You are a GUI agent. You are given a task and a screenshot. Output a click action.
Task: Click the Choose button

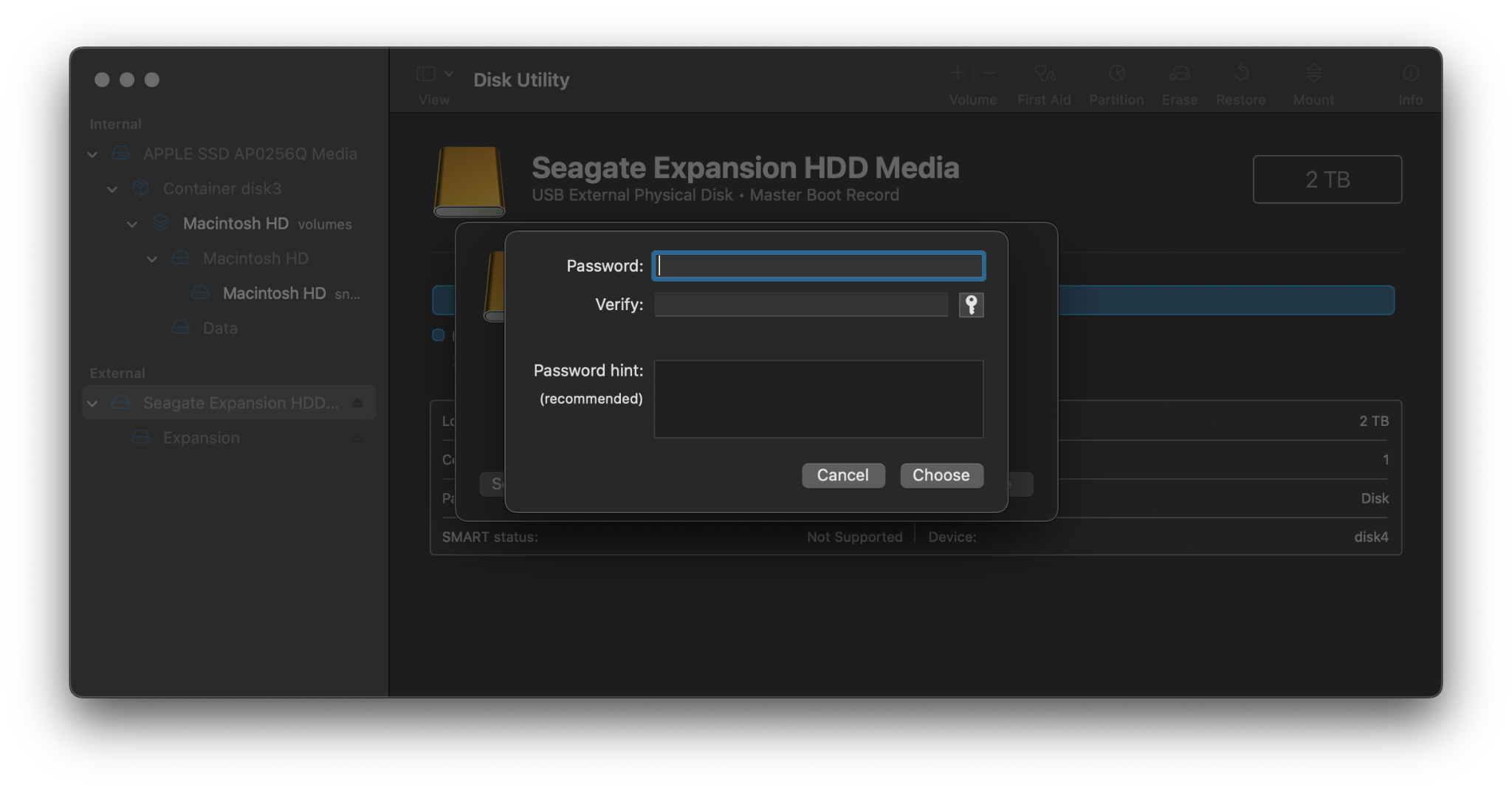coord(941,475)
